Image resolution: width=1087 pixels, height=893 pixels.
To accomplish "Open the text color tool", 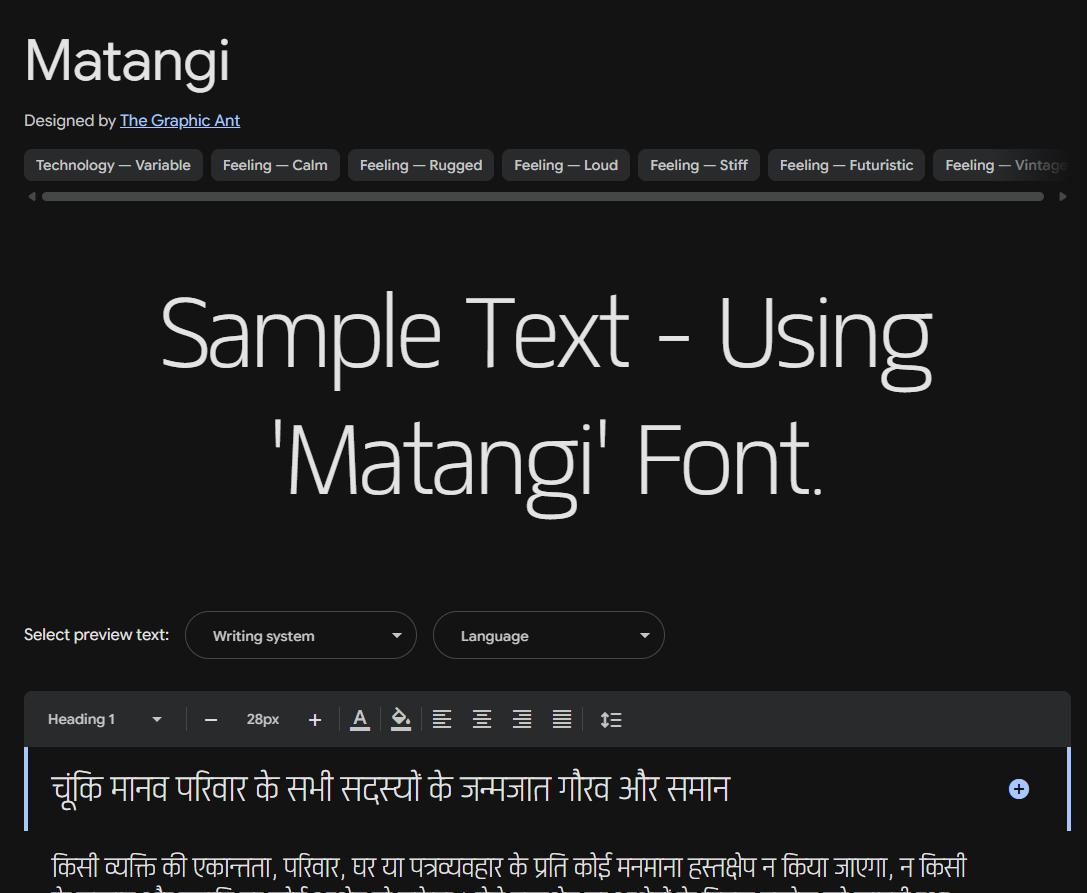I will [x=360, y=720].
